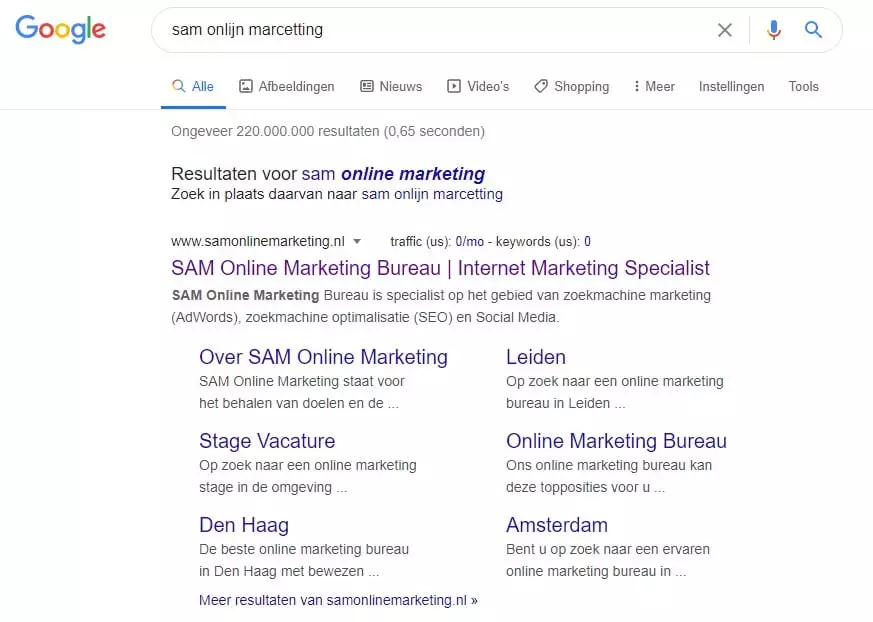Click the three-dot icon beside Meer
Image resolution: width=873 pixels, height=622 pixels.
point(636,86)
